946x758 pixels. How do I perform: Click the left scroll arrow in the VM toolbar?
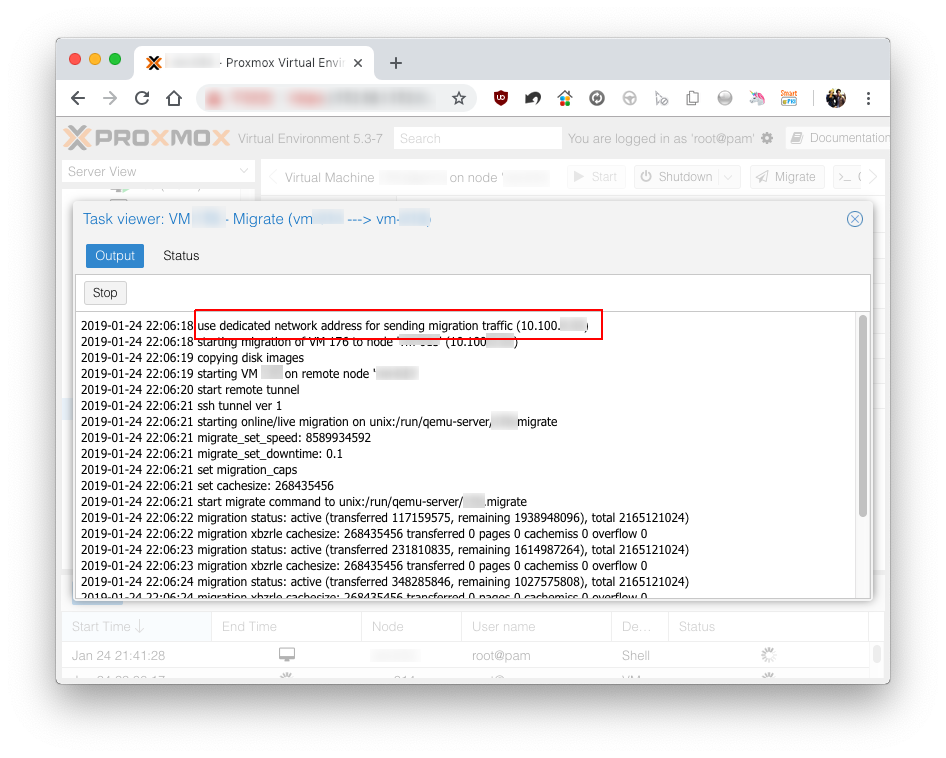(x=273, y=177)
